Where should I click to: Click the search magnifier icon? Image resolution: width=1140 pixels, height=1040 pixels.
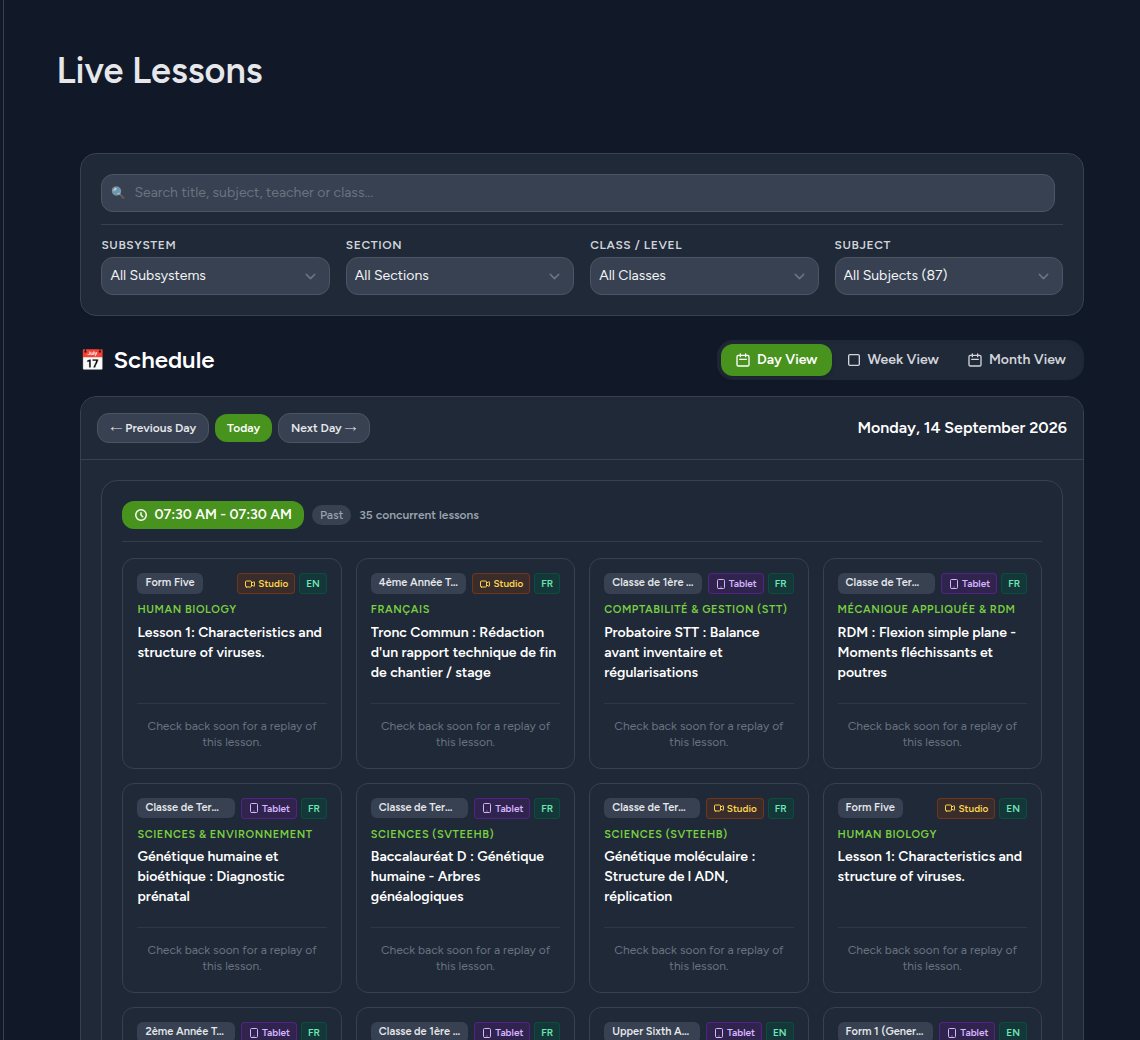click(118, 193)
